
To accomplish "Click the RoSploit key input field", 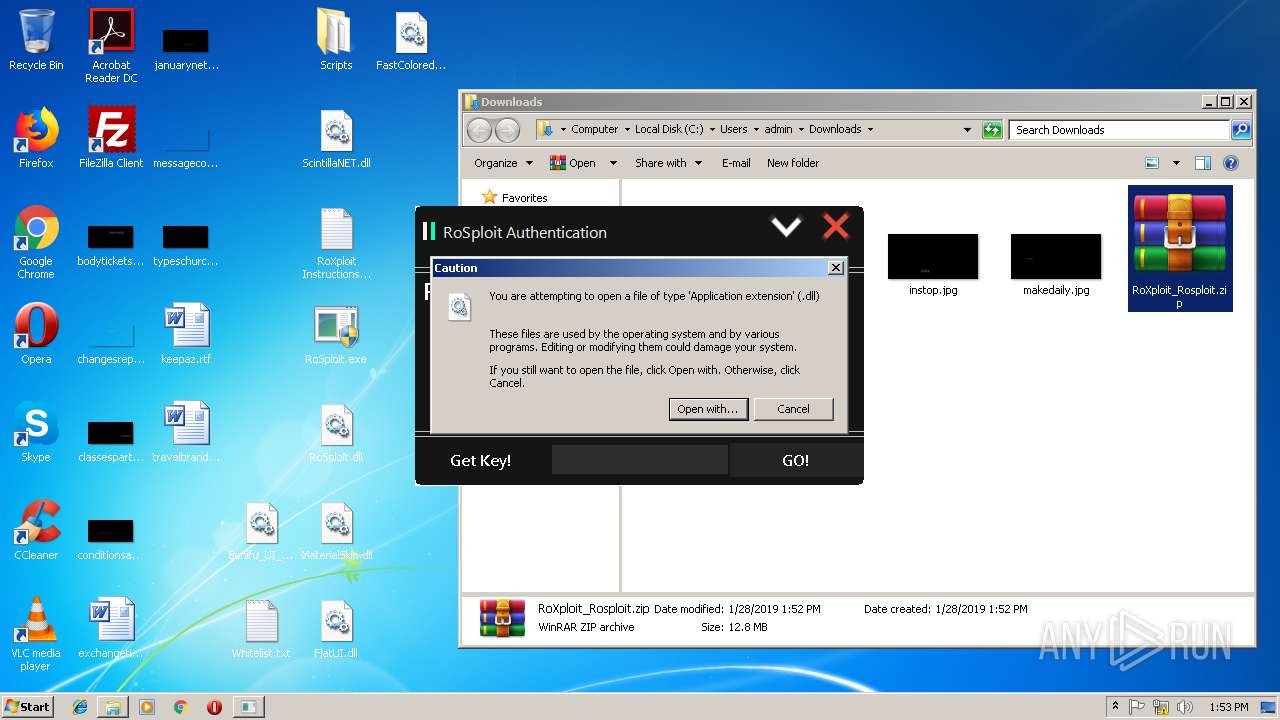I will pyautogui.click(x=640, y=460).
